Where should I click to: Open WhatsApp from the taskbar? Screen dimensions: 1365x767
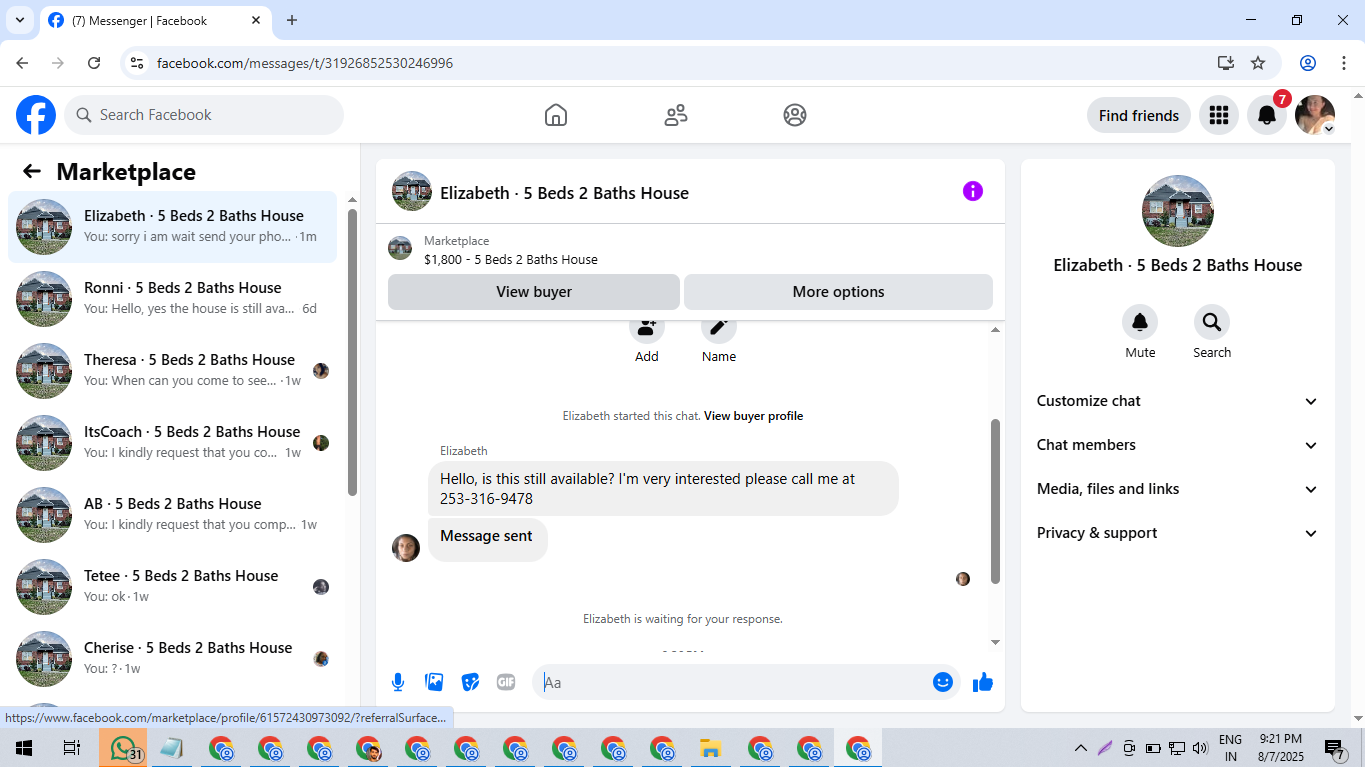tap(123, 748)
